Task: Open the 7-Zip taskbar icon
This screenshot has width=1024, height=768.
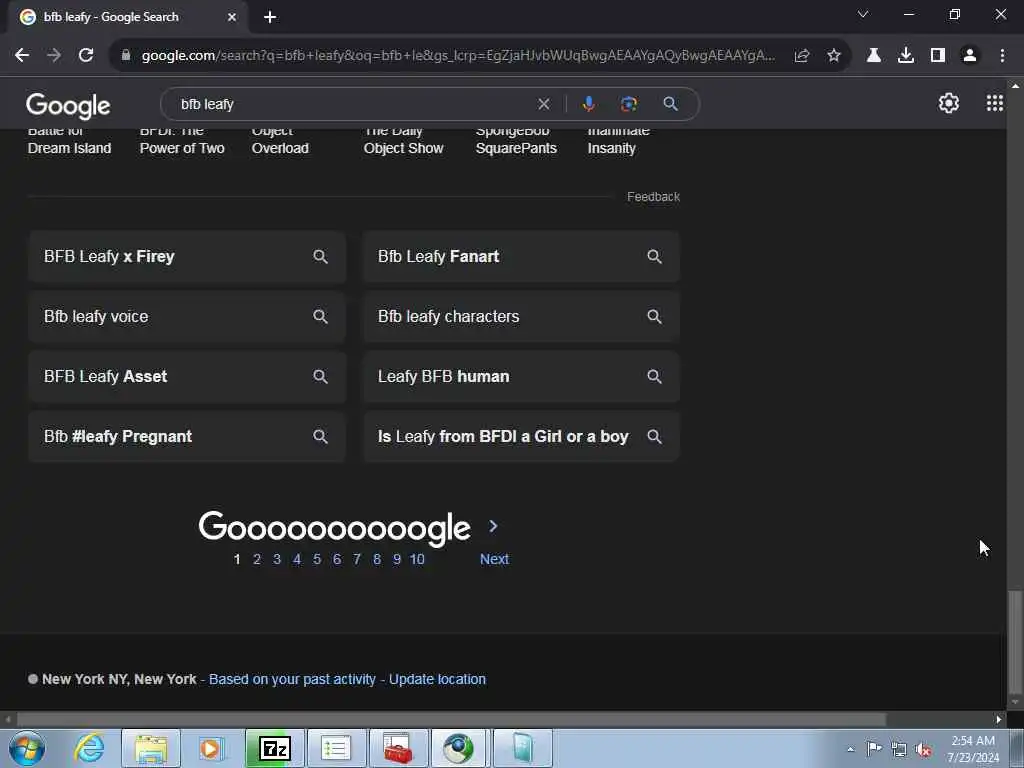Action: 274,748
